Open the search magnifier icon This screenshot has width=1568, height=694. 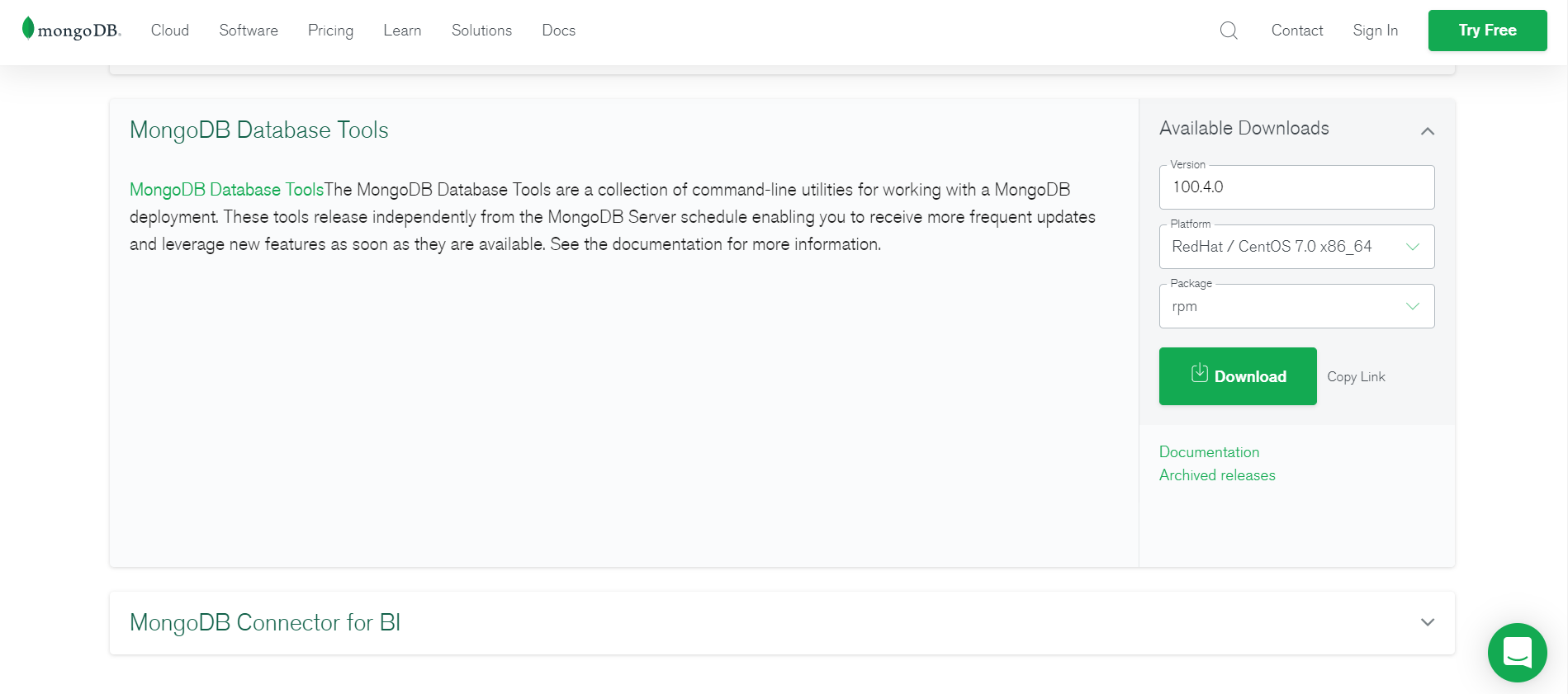point(1229,31)
